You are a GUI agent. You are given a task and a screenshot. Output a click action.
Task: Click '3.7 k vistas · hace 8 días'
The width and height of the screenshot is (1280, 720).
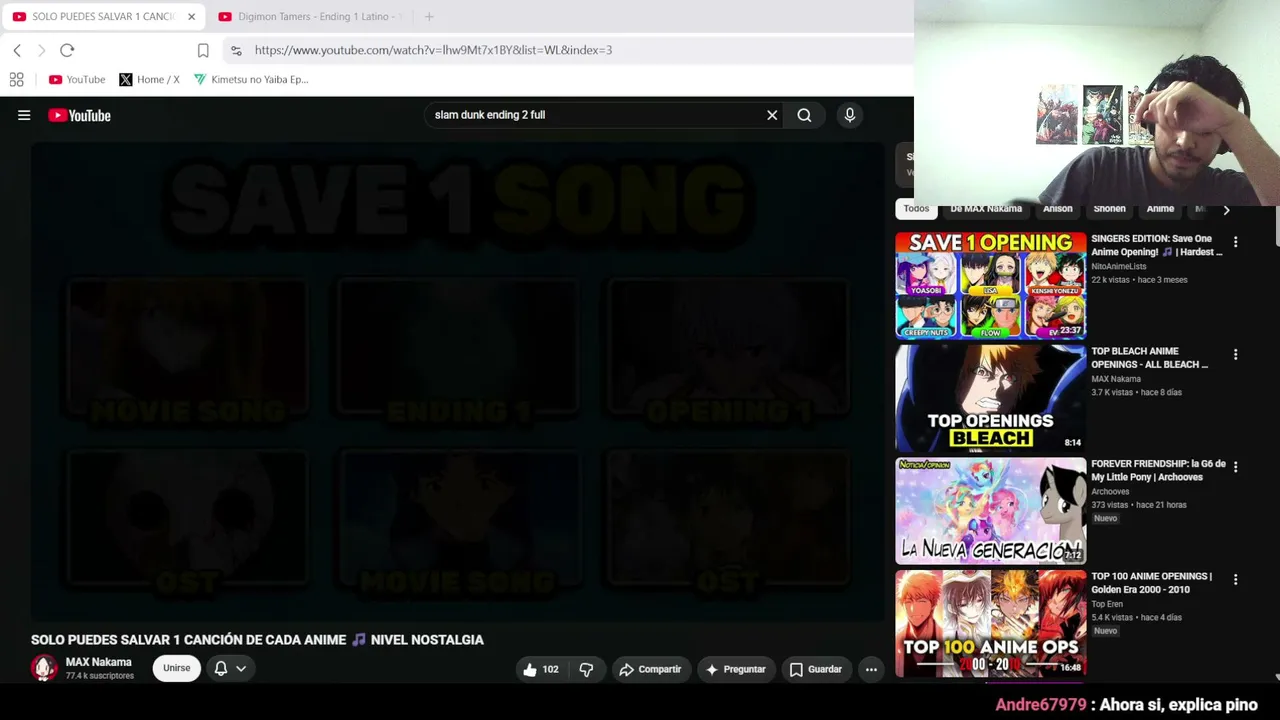1136,392
